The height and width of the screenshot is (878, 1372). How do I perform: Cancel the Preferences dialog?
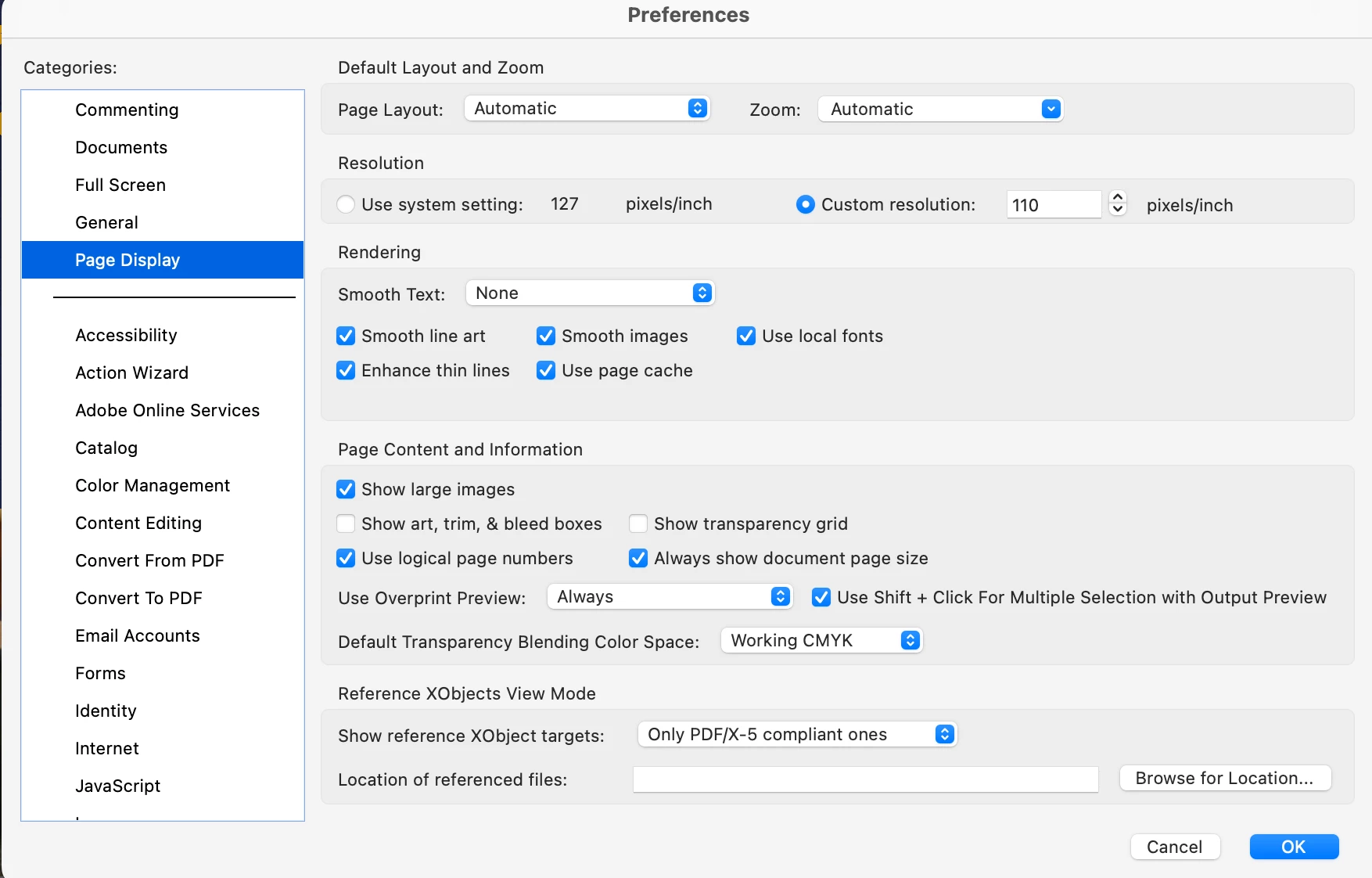[x=1175, y=847]
